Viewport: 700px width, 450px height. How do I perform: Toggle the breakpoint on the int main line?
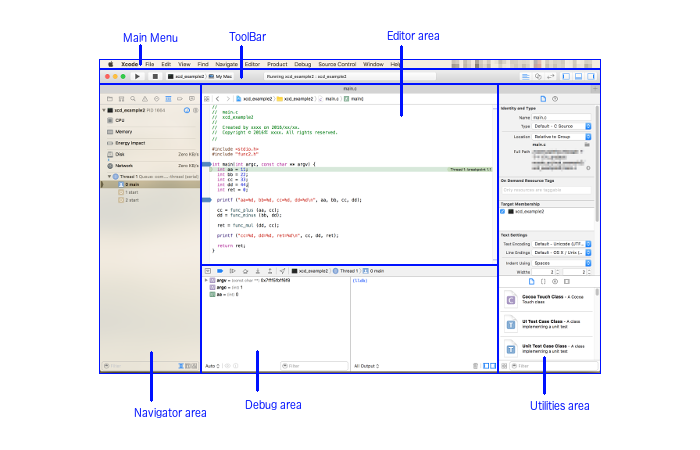click(x=207, y=164)
